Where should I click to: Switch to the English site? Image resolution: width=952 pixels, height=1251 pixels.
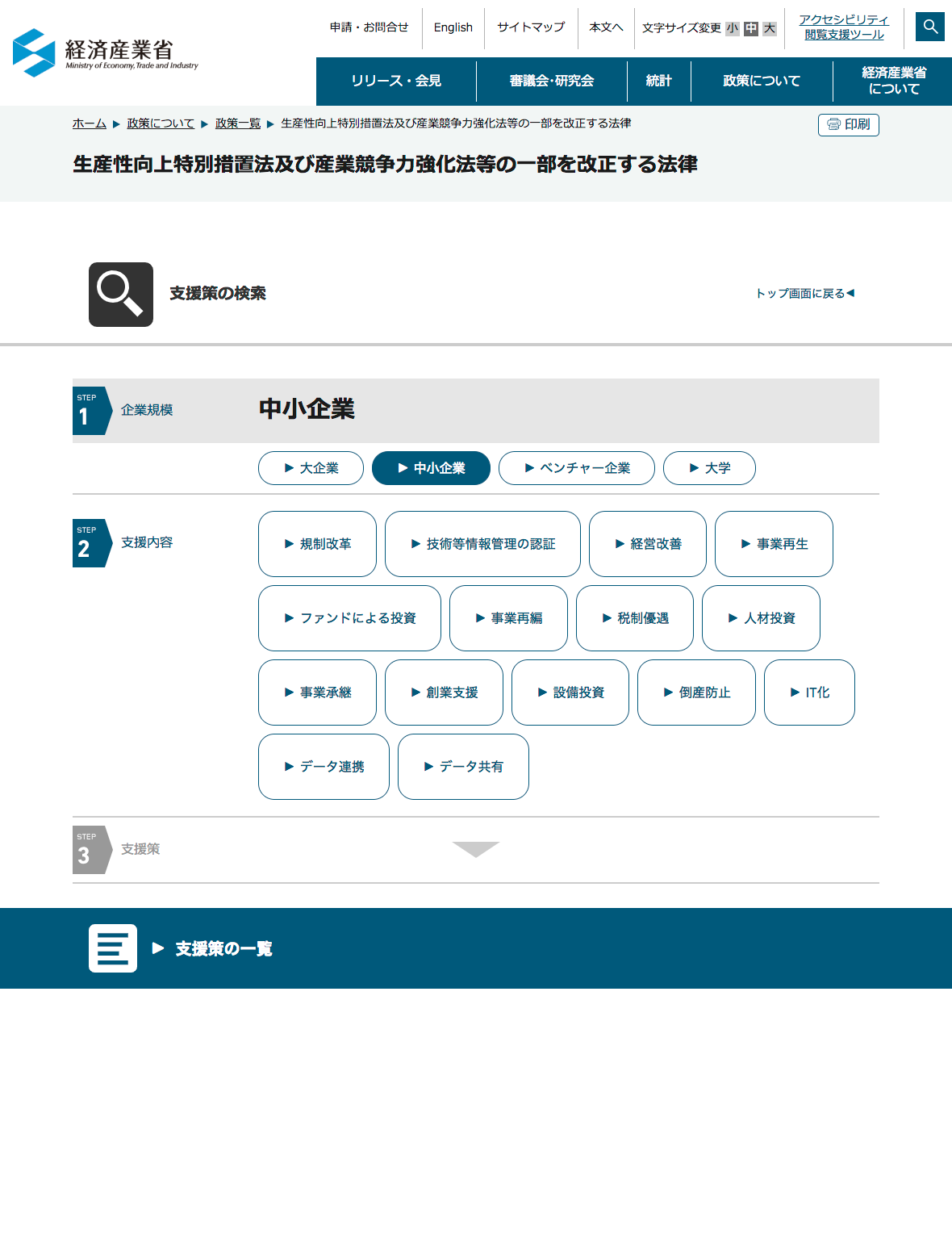(x=453, y=27)
